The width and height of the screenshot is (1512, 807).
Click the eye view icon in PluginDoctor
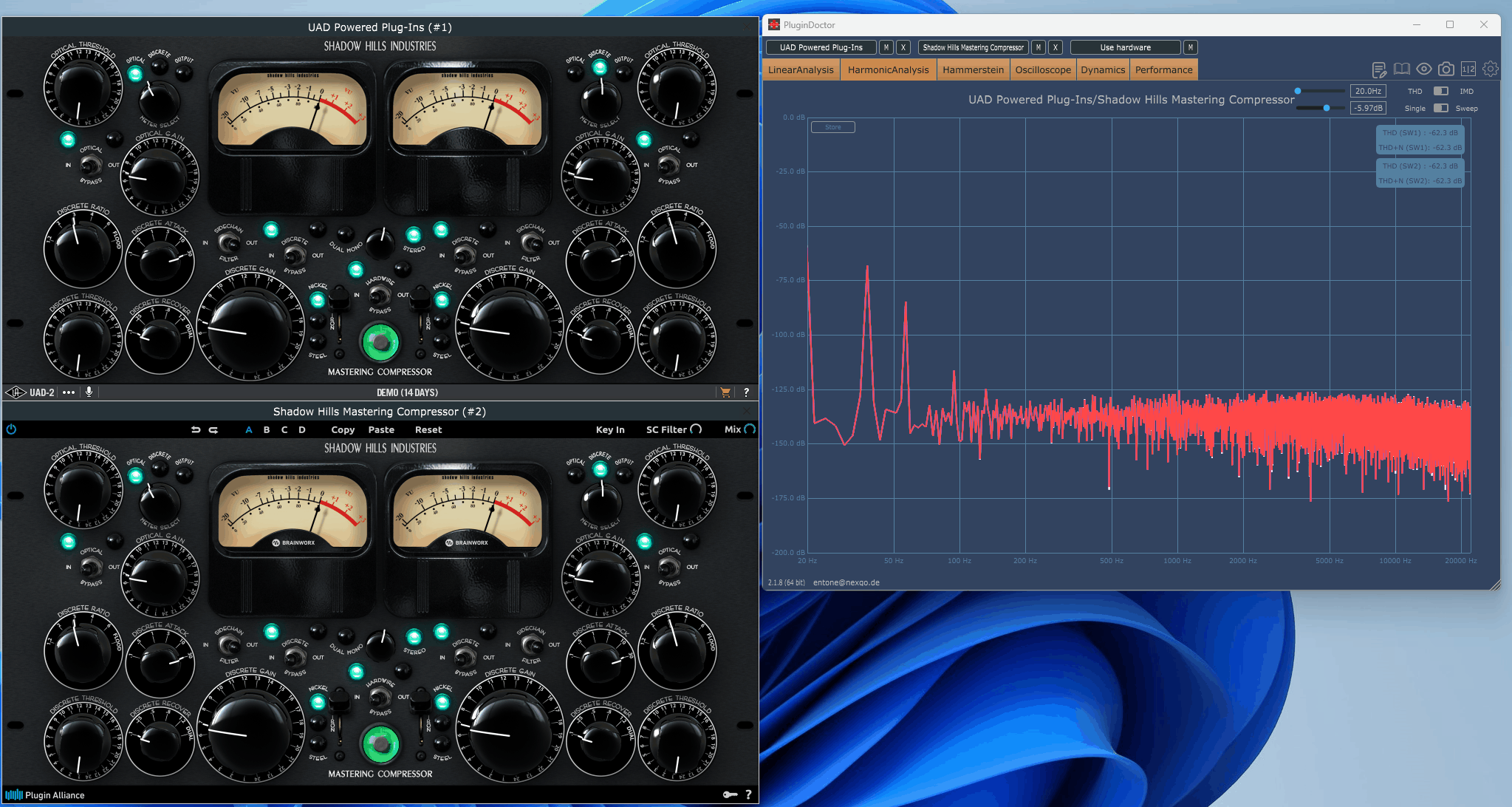pyautogui.click(x=1424, y=69)
